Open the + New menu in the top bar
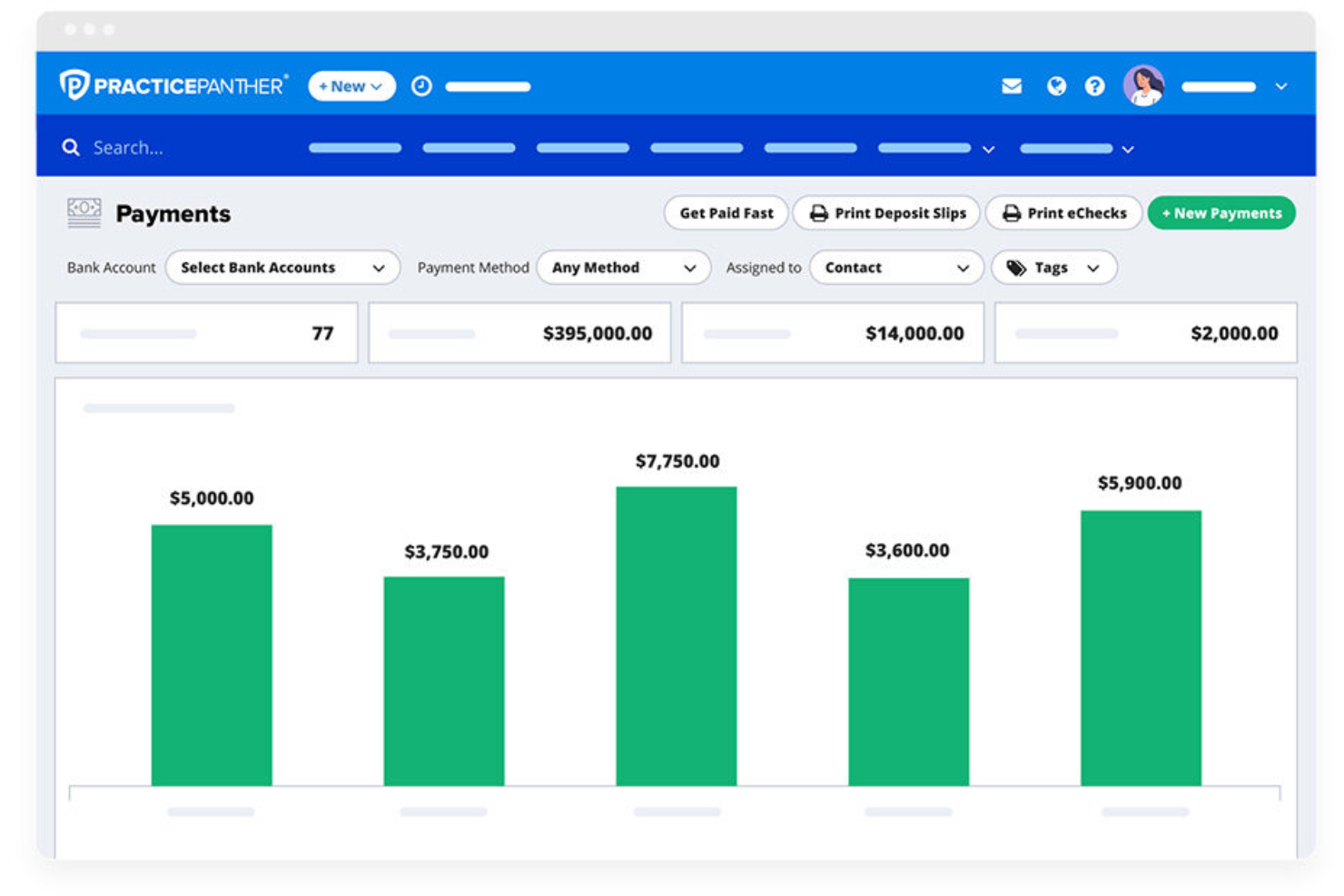The image size is (1344, 896). click(x=351, y=86)
